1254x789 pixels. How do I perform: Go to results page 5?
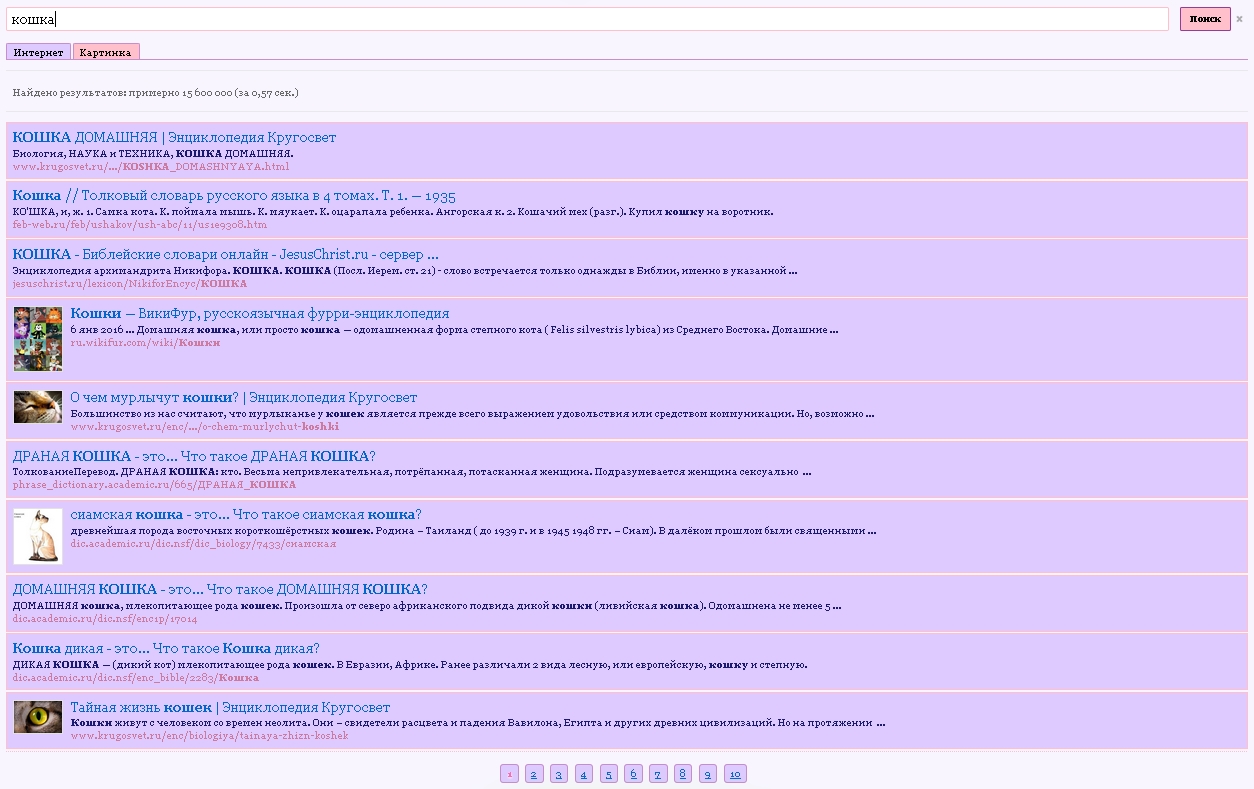tap(609, 774)
